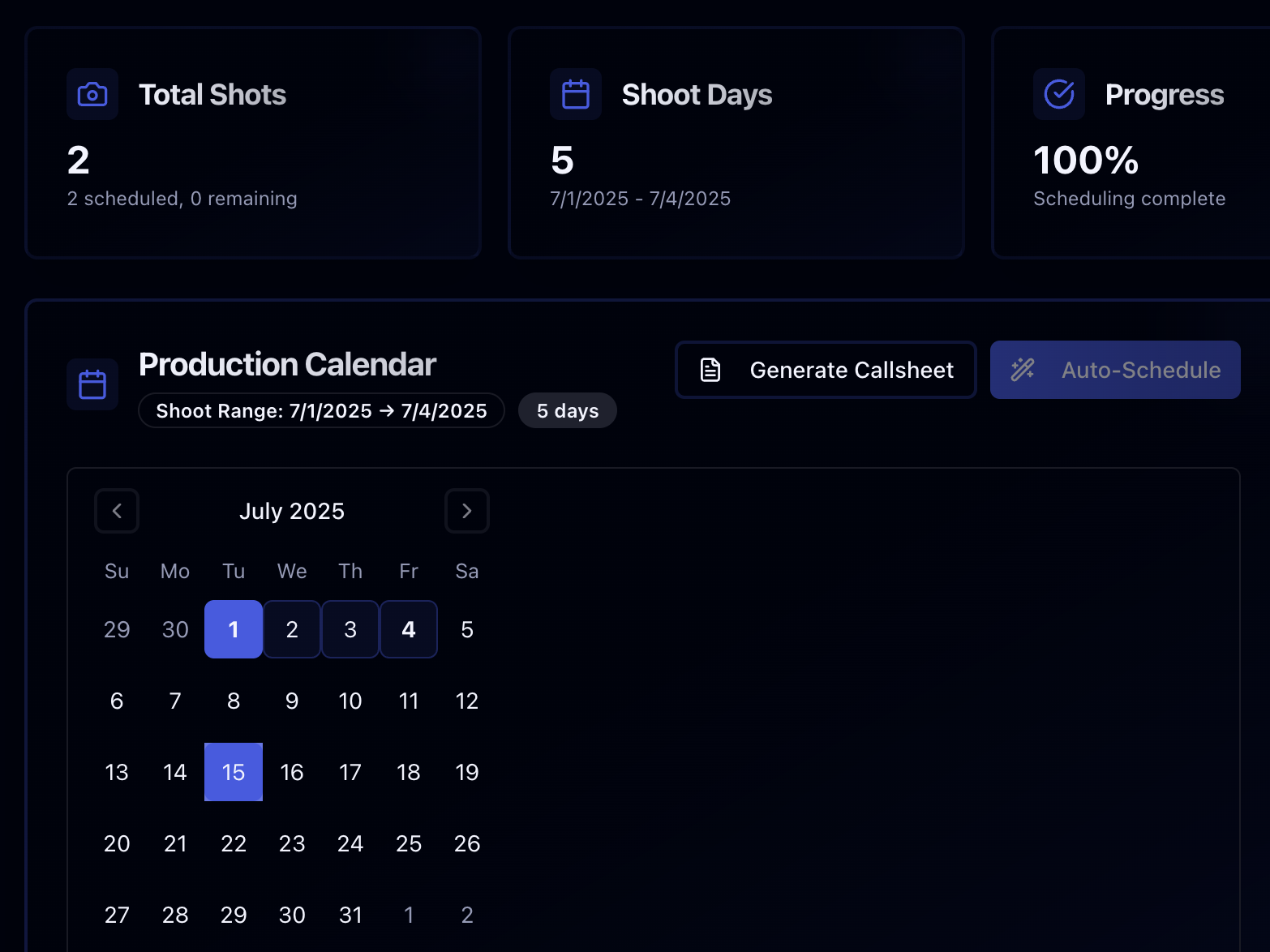The height and width of the screenshot is (952, 1270).
Task: Click the calendar icon beside Shoot Days
Action: (576, 95)
